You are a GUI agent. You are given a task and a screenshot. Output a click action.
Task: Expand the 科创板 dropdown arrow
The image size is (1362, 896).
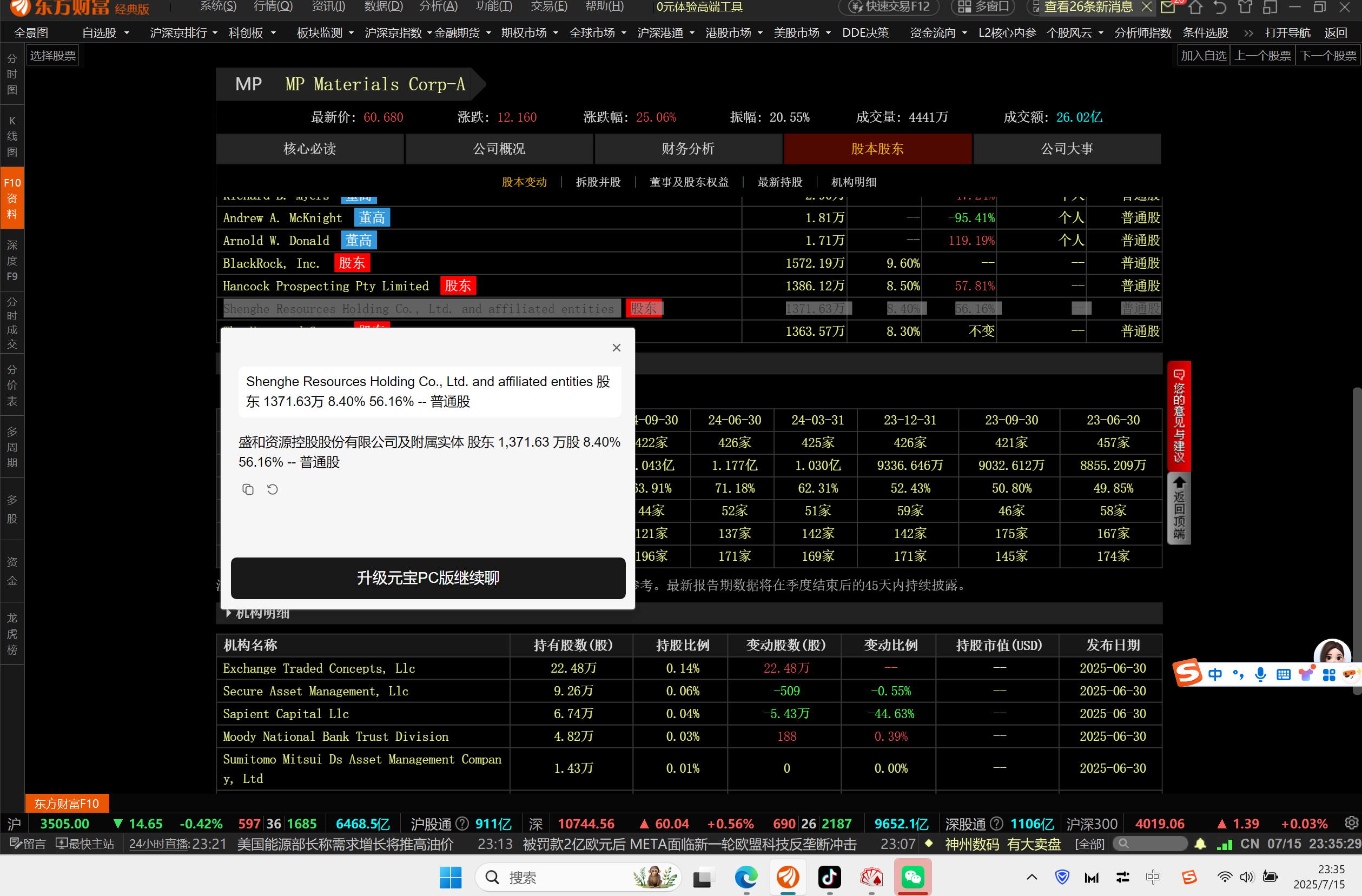point(274,33)
